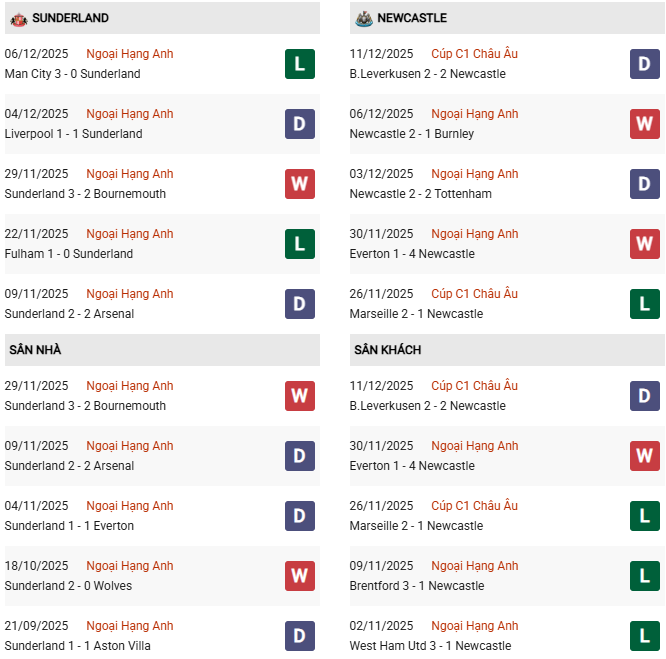Click the Sunderland club crest icon
Viewport: 666px width, 659px height.
point(18,19)
